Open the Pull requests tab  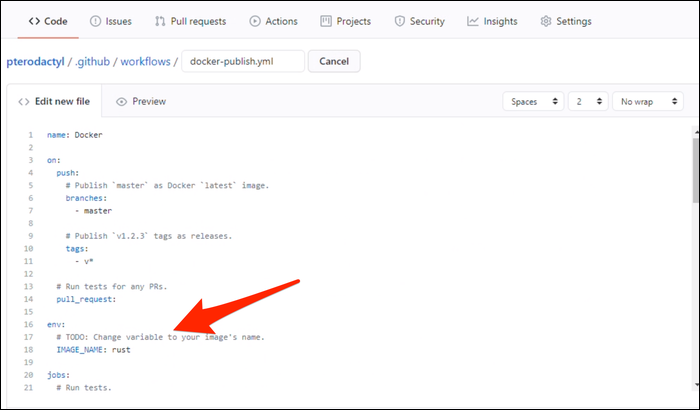(190, 21)
